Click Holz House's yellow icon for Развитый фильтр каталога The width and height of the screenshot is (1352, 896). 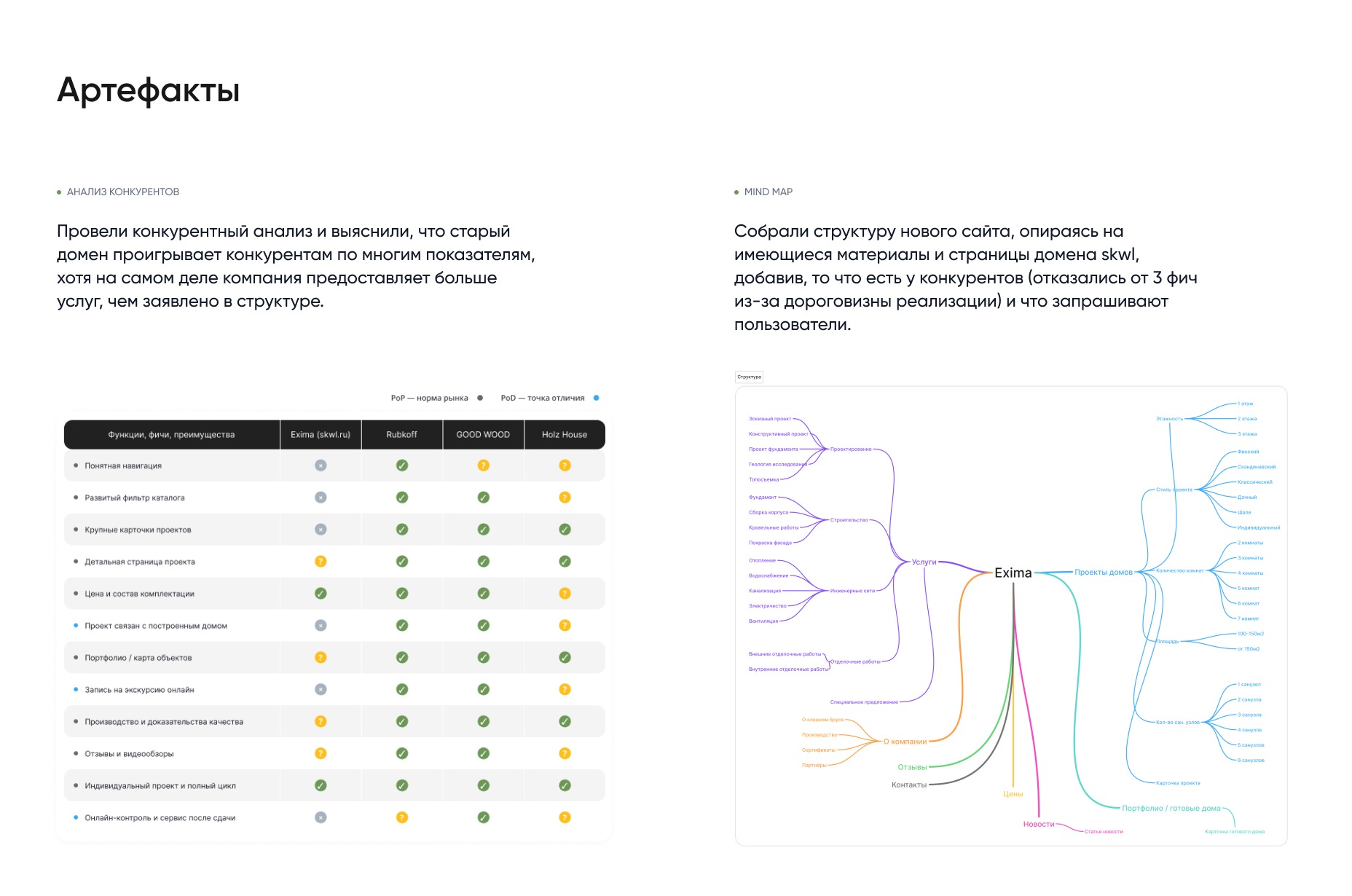565,498
